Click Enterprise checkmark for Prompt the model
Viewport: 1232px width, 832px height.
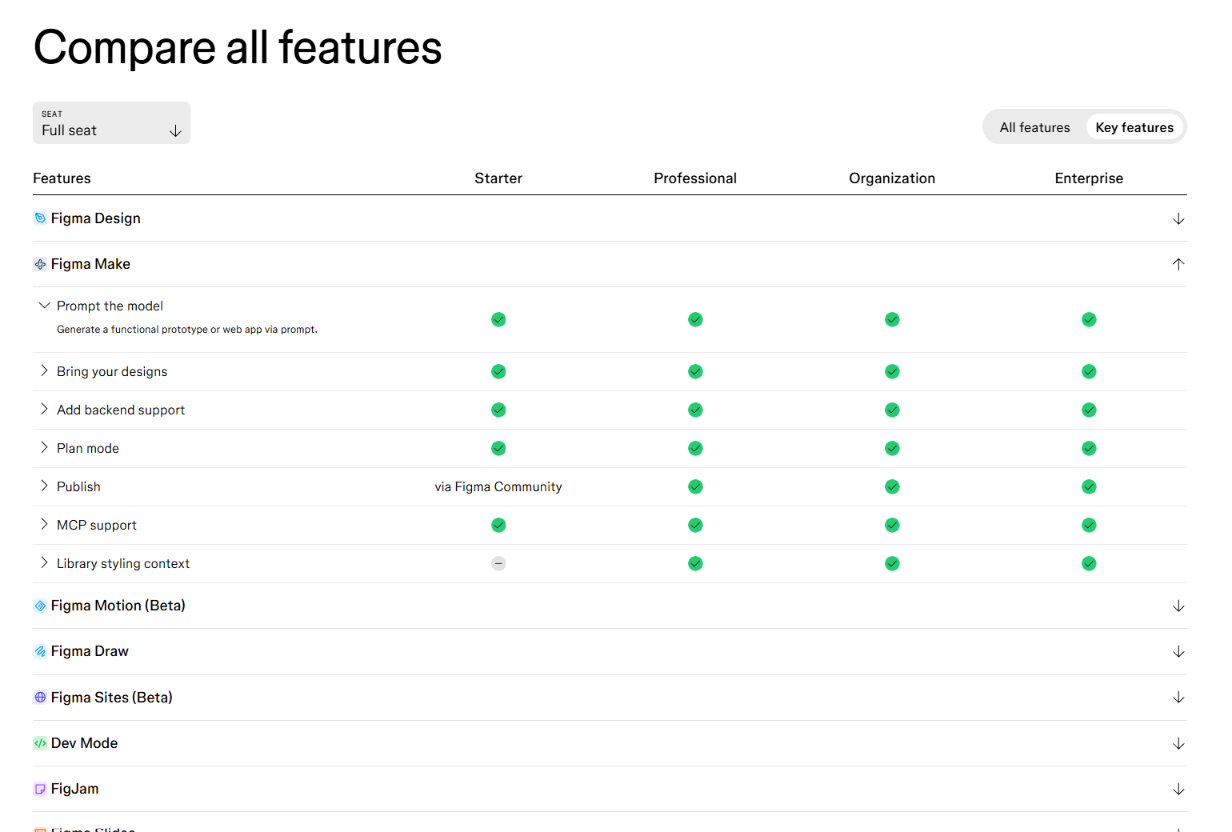pyautogui.click(x=1089, y=319)
